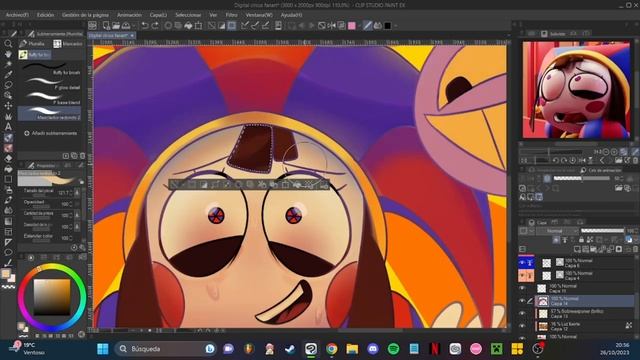Select the Lasso selection tool
The height and width of the screenshot is (360, 640).
(x=8, y=84)
